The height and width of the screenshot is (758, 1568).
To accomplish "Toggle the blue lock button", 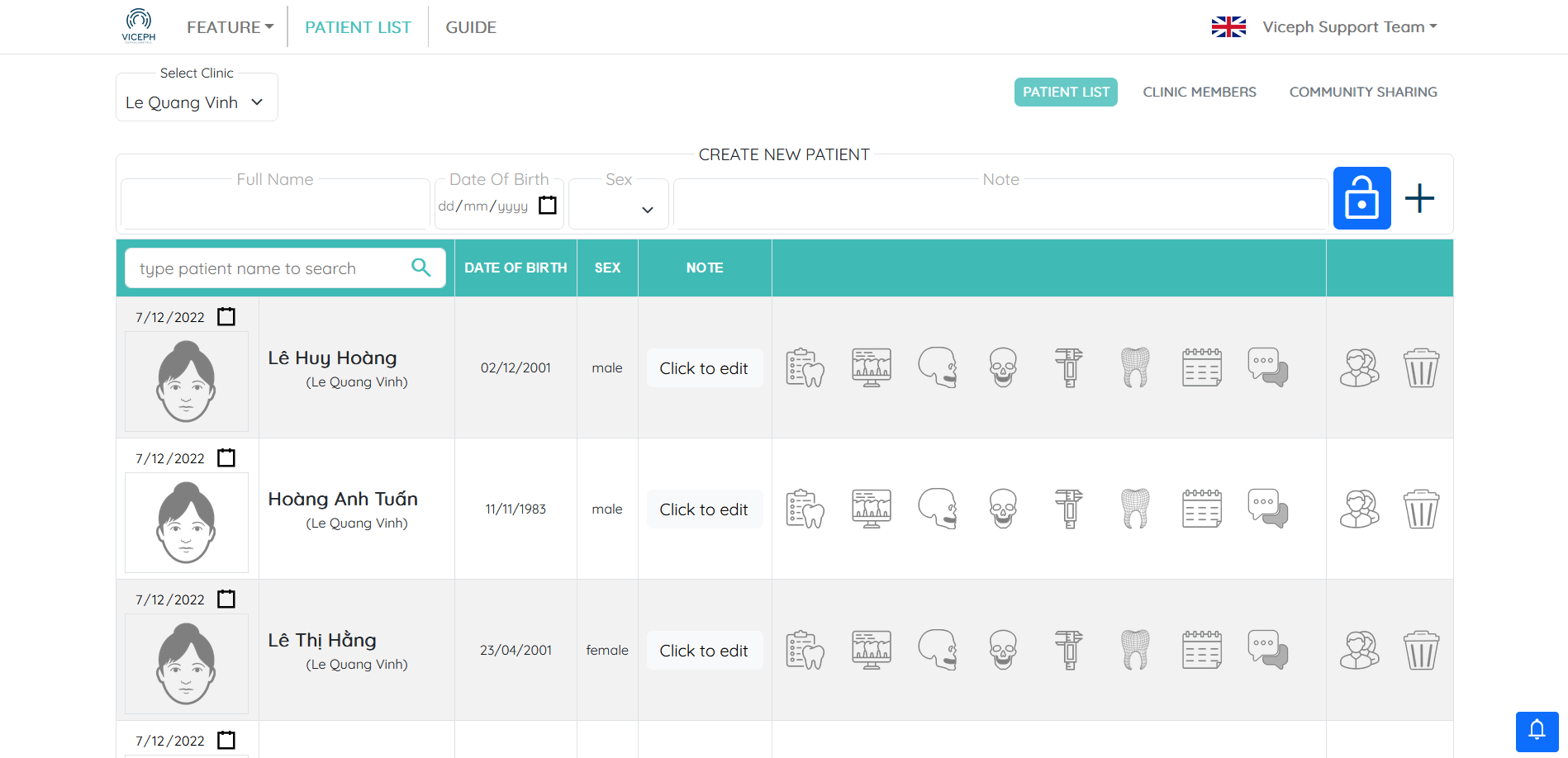I will [1362, 198].
